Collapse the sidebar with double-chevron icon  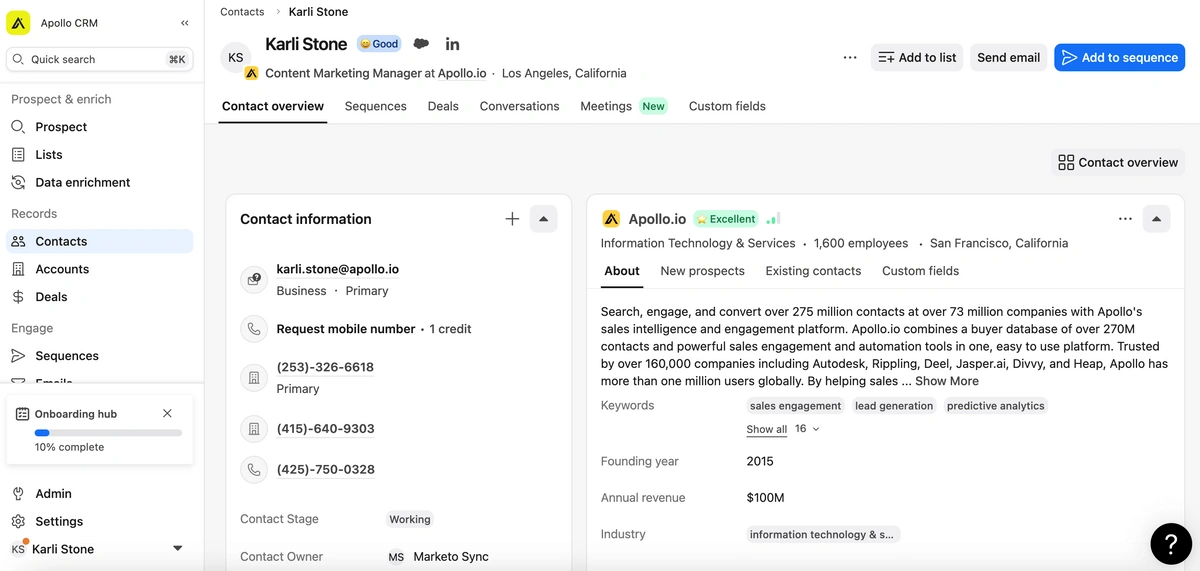pyautogui.click(x=184, y=23)
